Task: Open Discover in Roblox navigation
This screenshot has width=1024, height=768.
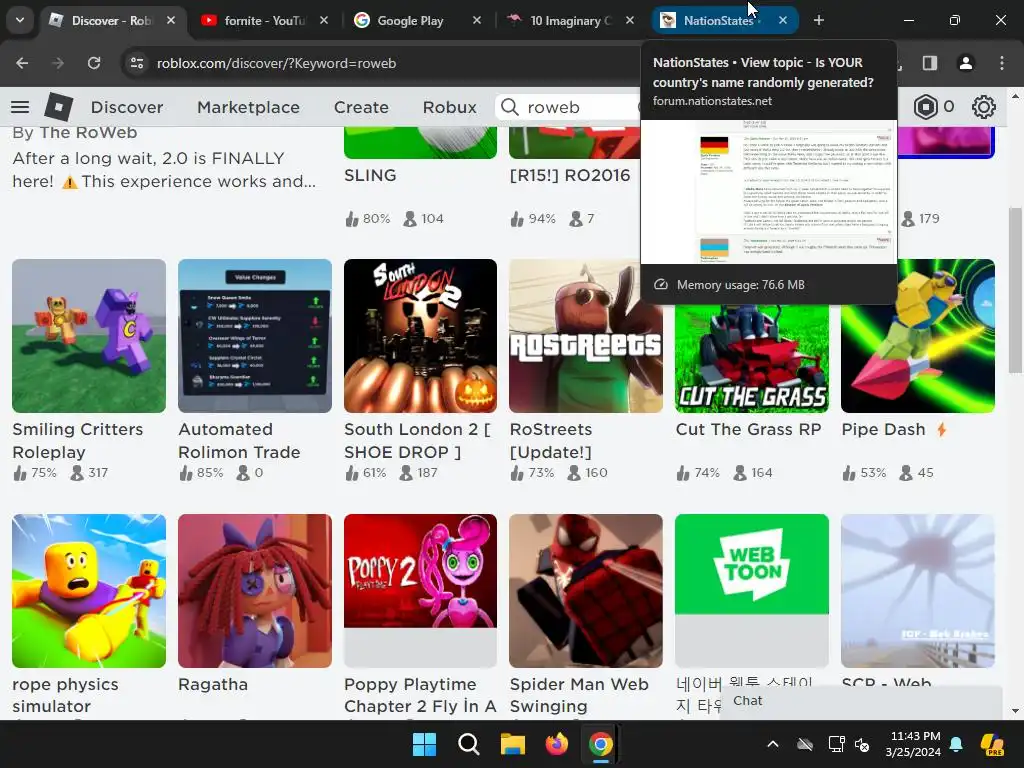Action: (127, 107)
